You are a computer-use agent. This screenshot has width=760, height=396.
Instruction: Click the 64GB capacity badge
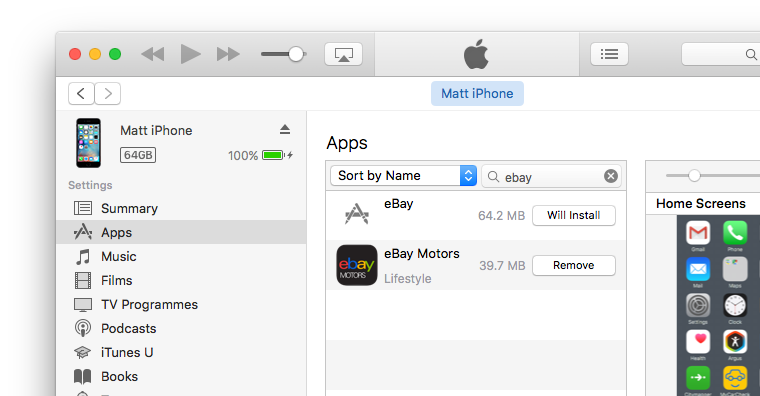pyautogui.click(x=138, y=155)
